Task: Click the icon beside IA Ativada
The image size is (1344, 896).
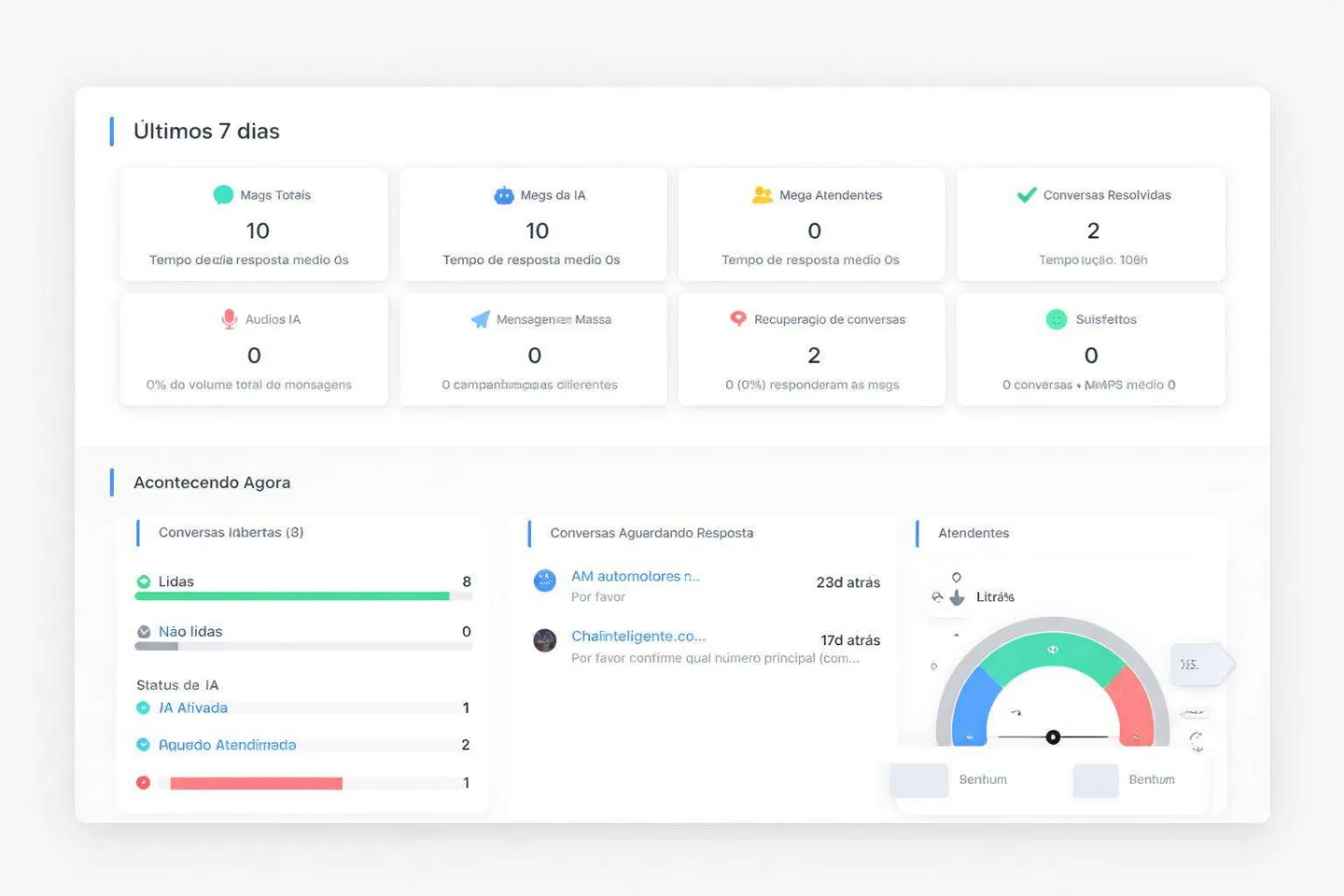Action: (x=143, y=707)
